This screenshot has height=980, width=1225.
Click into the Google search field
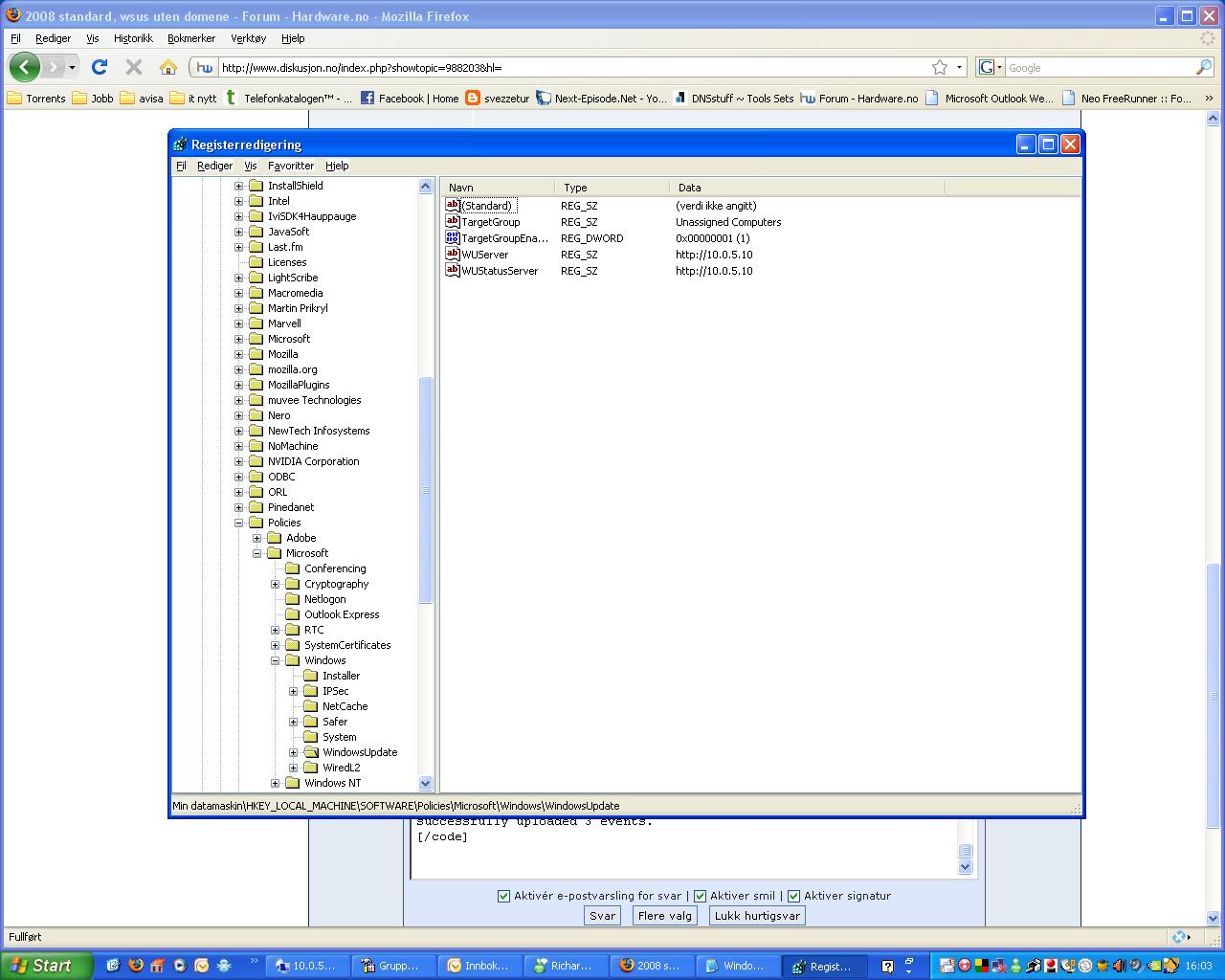click(x=1099, y=67)
